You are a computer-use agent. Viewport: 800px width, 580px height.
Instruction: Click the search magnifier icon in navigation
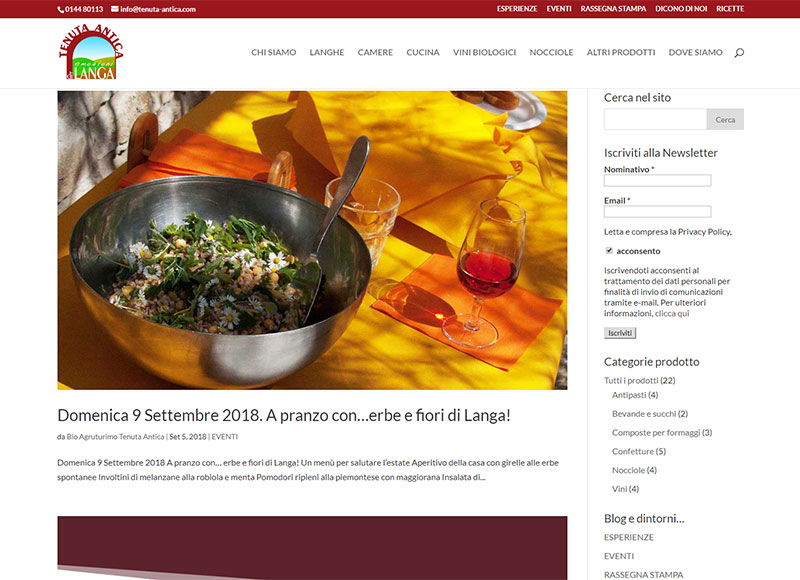click(x=739, y=53)
